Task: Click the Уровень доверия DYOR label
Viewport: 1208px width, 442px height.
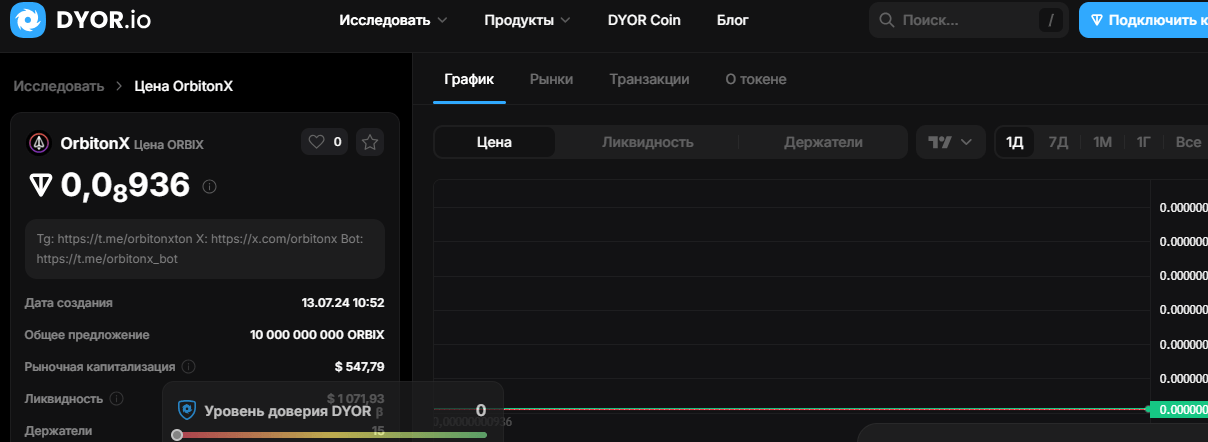Action: pyautogui.click(x=288, y=410)
